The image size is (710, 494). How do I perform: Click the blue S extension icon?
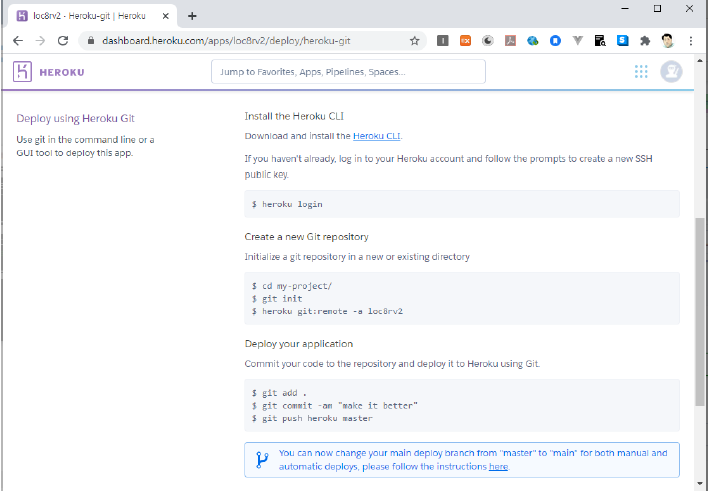point(623,41)
